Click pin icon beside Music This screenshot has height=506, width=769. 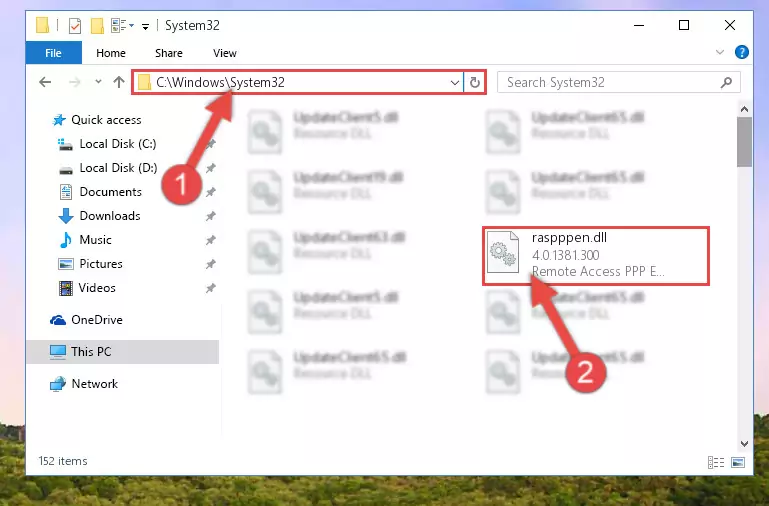(210, 240)
